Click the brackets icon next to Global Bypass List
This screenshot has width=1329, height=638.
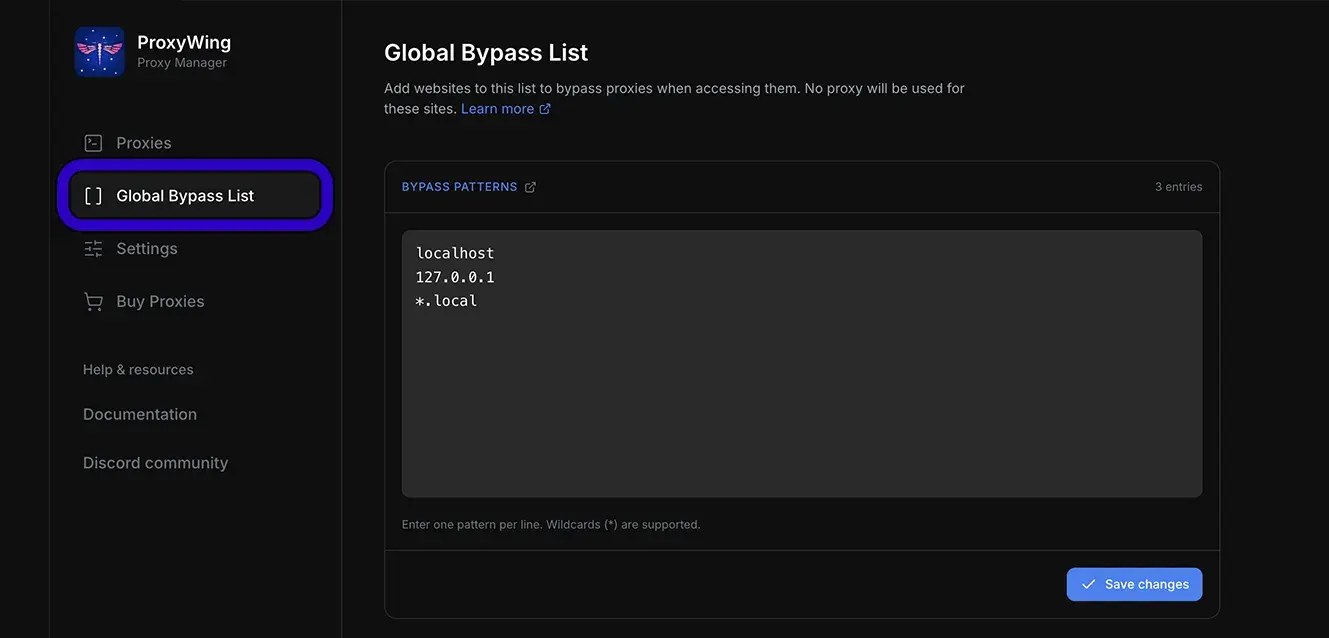[91, 194]
